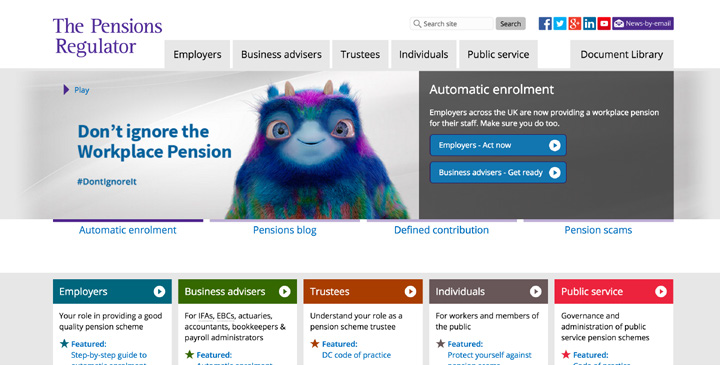Viewport: 721px width, 367px height.
Task: Open the Document Library menu item
Action: (x=622, y=54)
